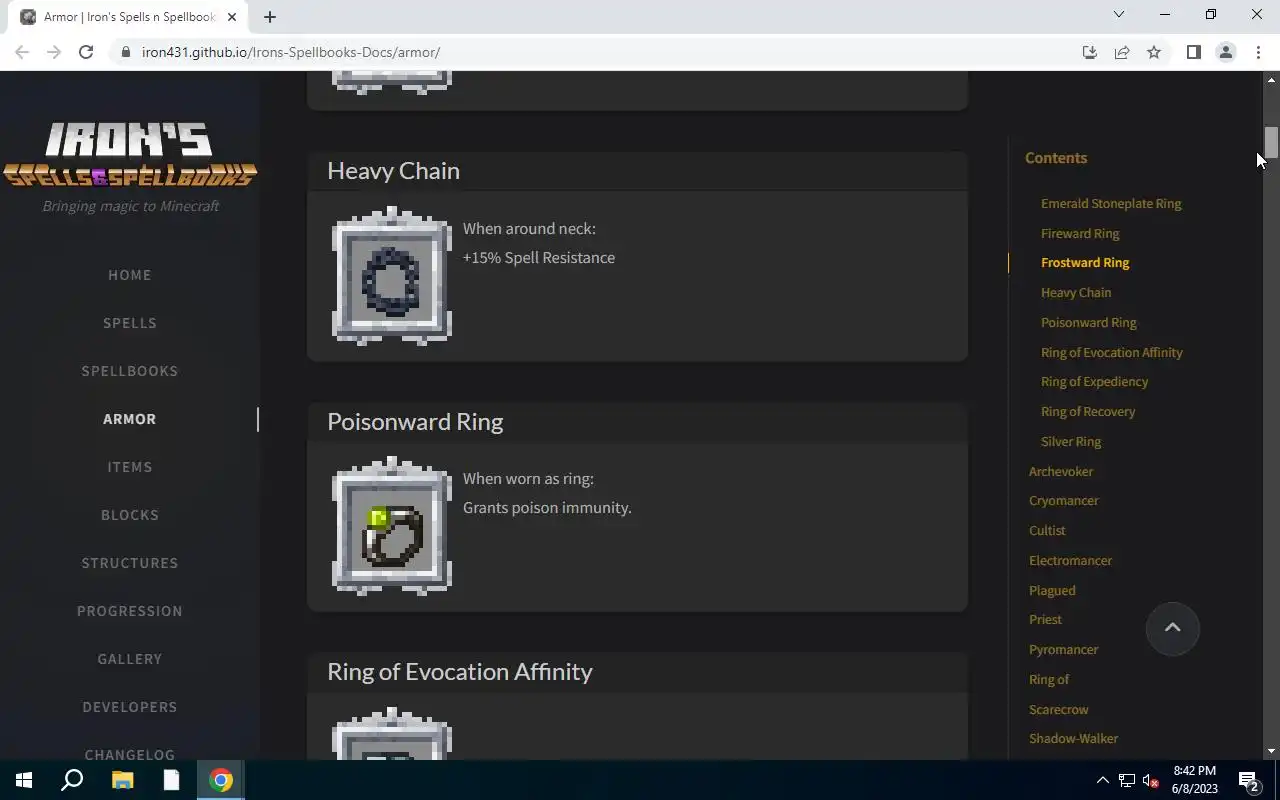Screen dimensions: 1280x800
Task: Open the Chrome three-dot menu
Action: 1258,52
